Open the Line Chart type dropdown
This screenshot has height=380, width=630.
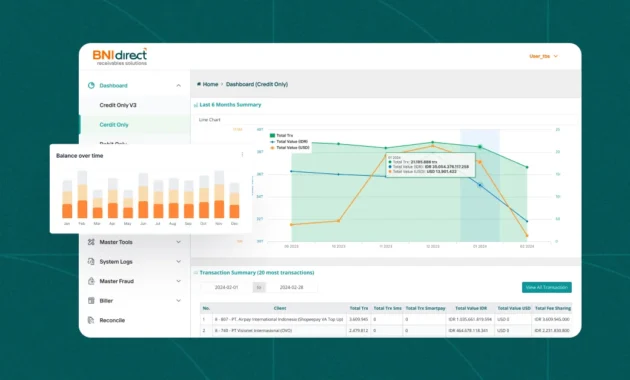386,120
